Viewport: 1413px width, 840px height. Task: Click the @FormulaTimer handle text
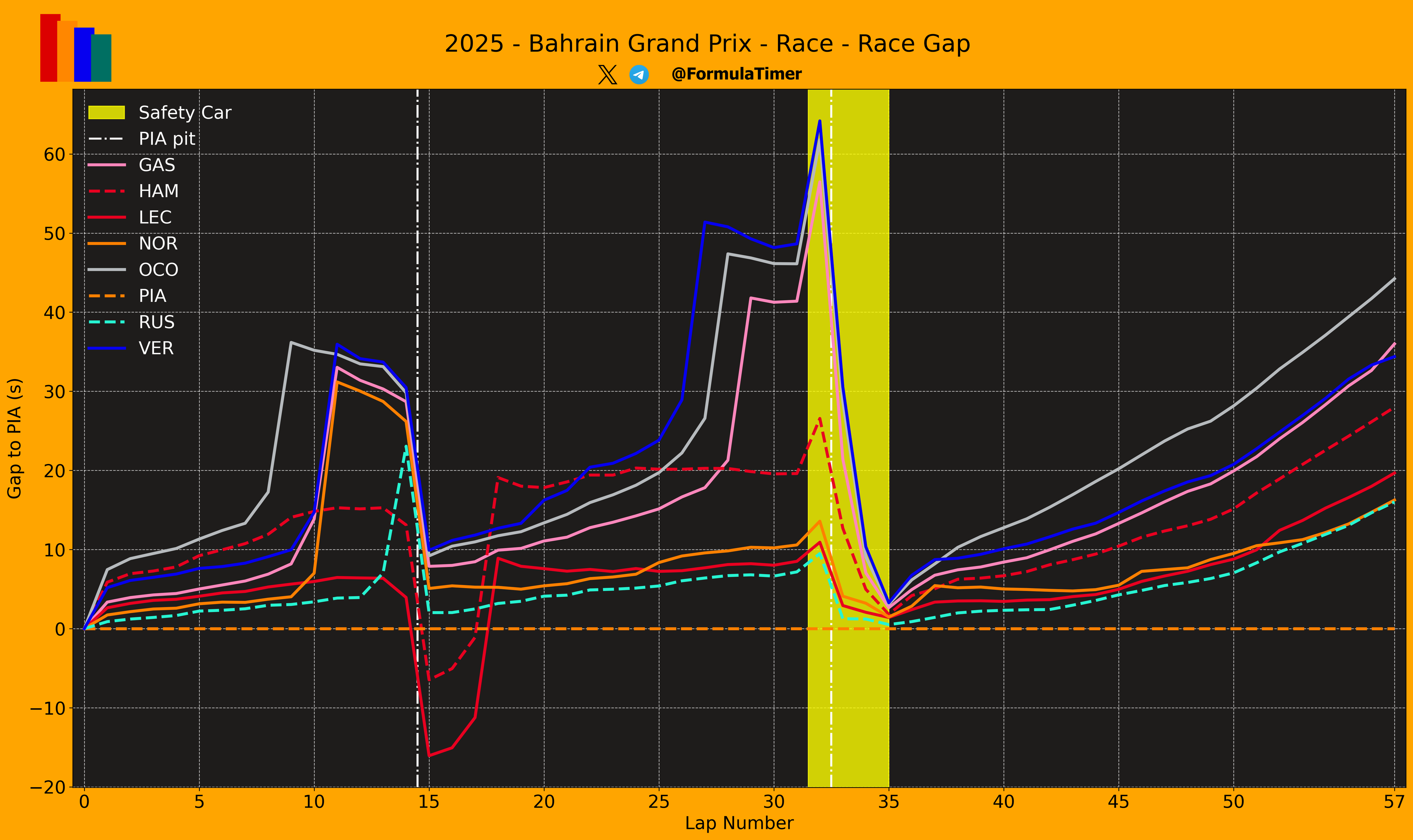click(x=735, y=74)
